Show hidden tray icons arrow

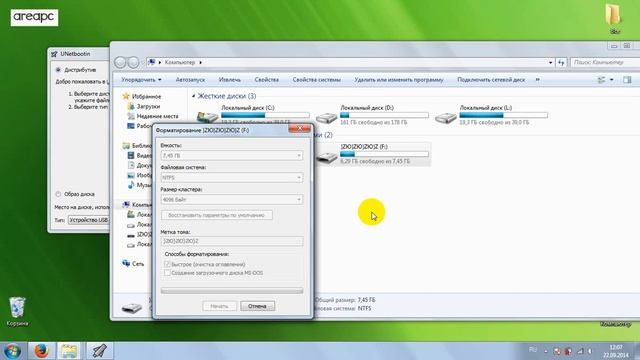546,351
